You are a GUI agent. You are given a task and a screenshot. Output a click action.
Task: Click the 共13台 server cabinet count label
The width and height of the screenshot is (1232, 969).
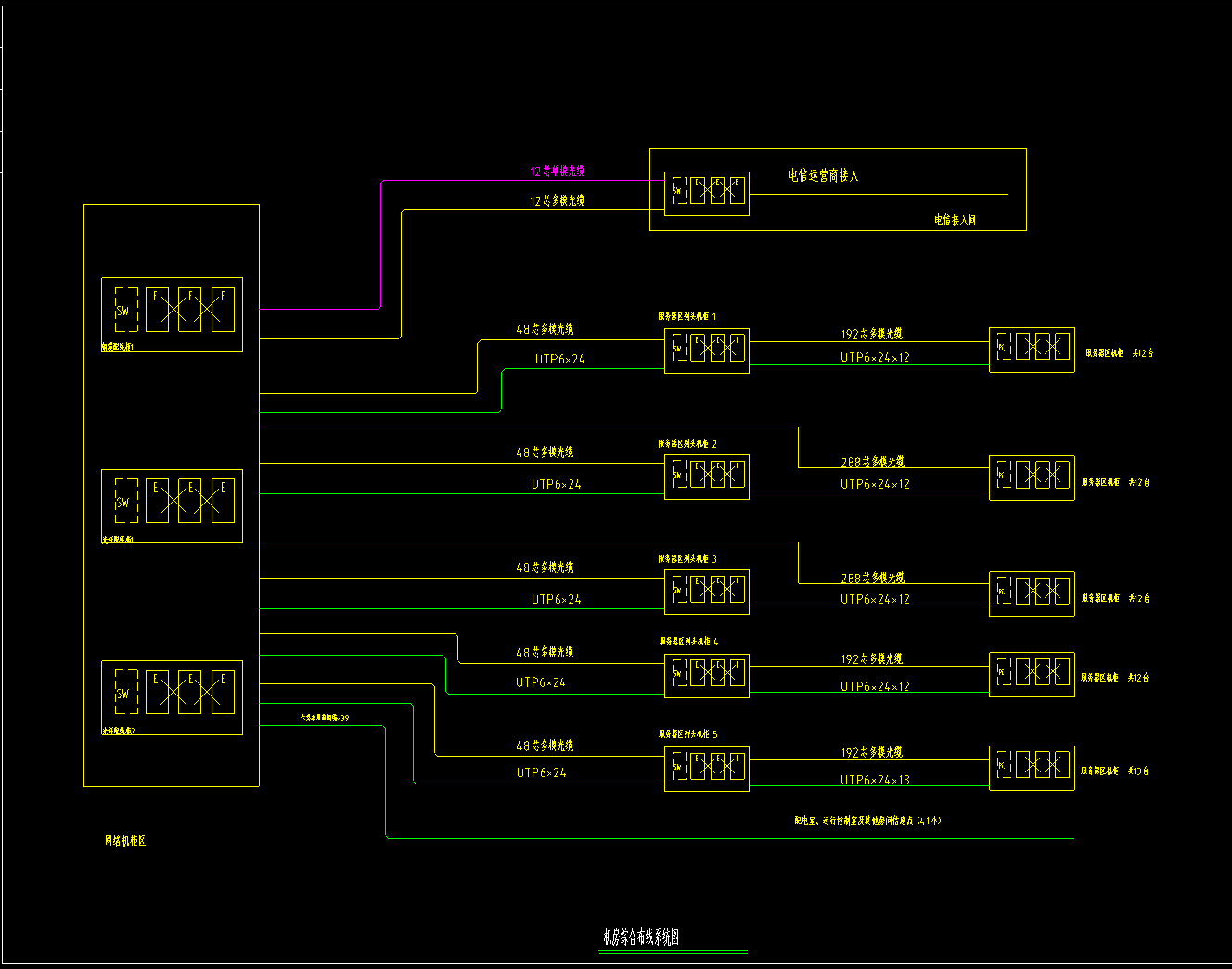click(x=1138, y=771)
